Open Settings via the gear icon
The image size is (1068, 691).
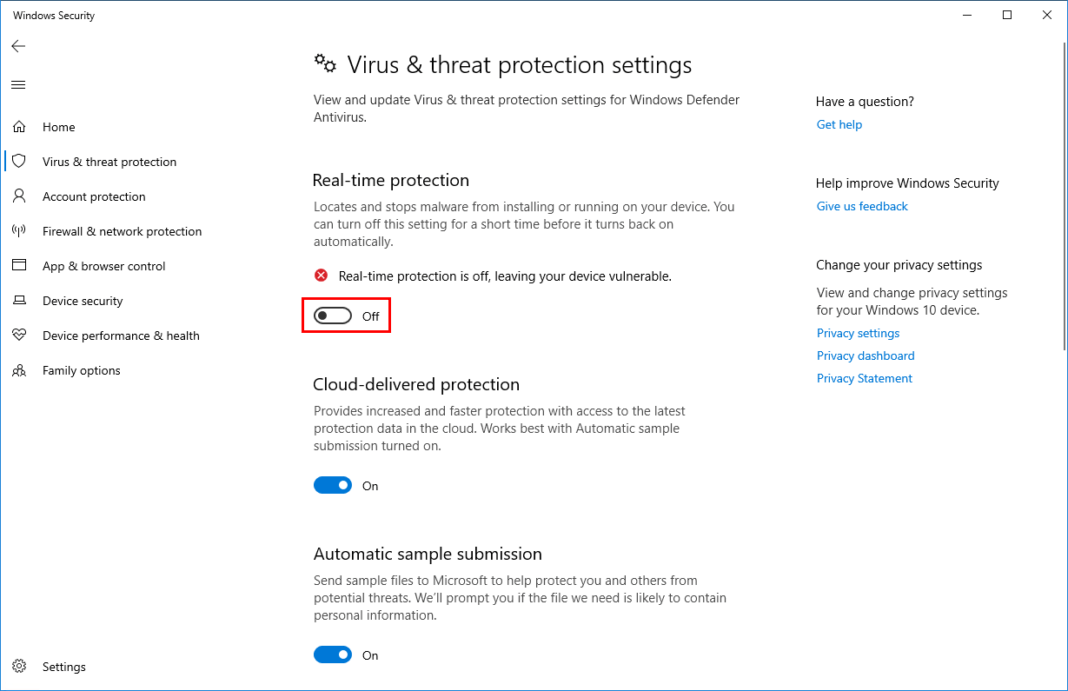pos(20,666)
